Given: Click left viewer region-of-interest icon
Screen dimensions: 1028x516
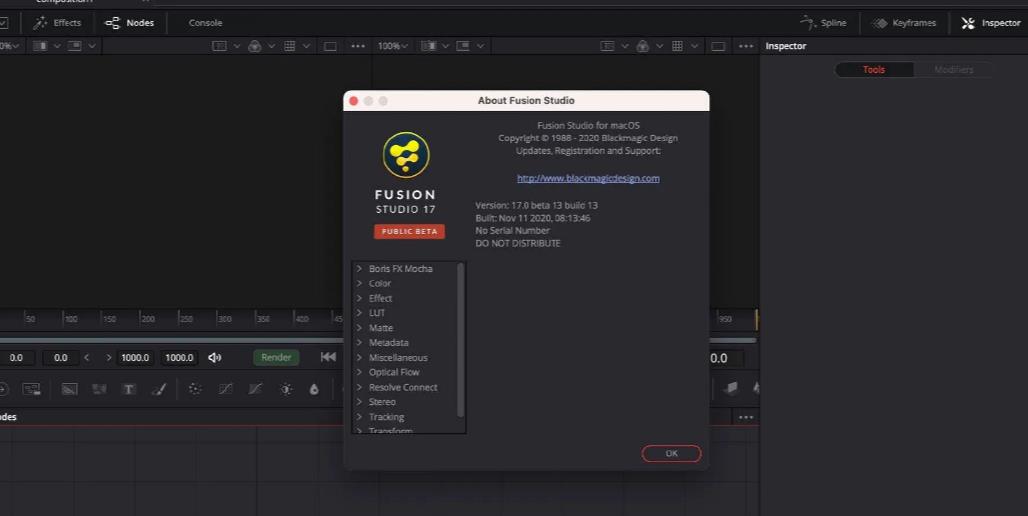Looking at the screenshot, I should pos(220,46).
